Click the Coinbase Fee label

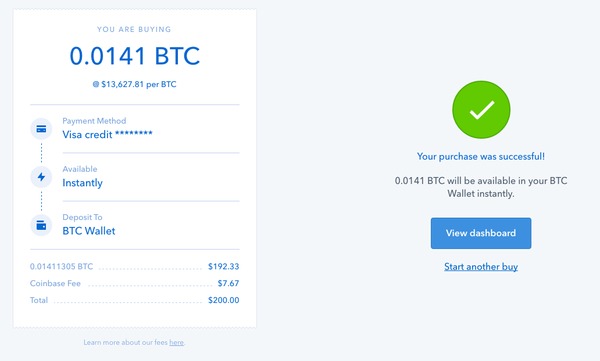tap(55, 283)
